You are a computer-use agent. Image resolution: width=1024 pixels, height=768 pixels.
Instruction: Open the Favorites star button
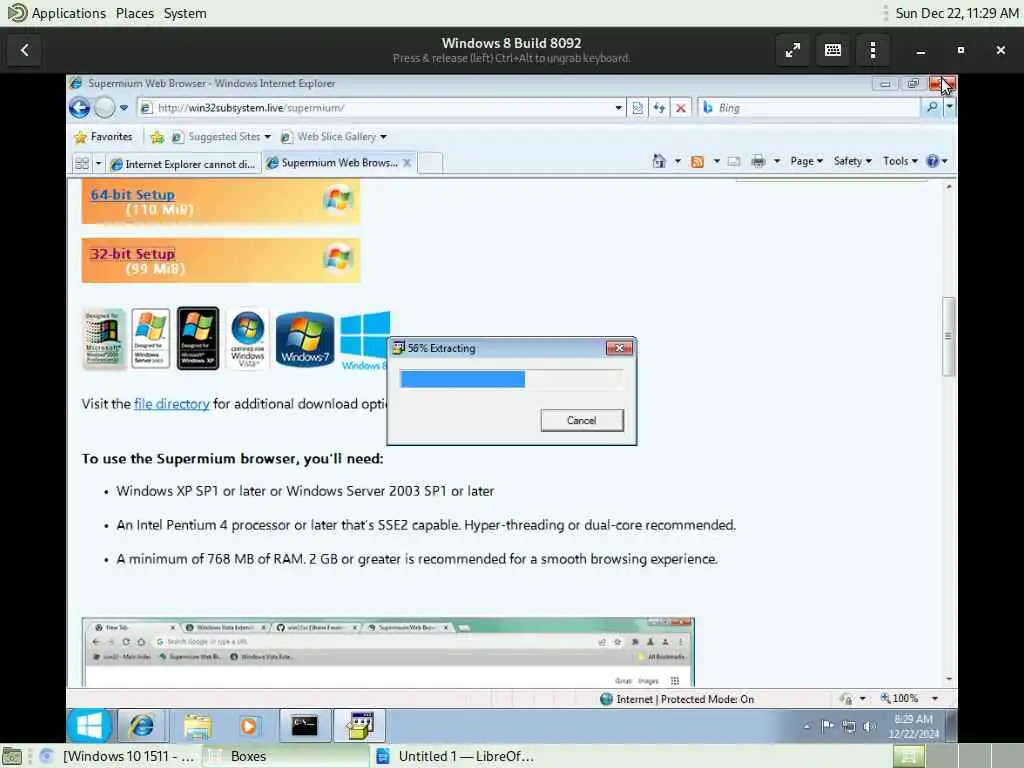point(103,136)
